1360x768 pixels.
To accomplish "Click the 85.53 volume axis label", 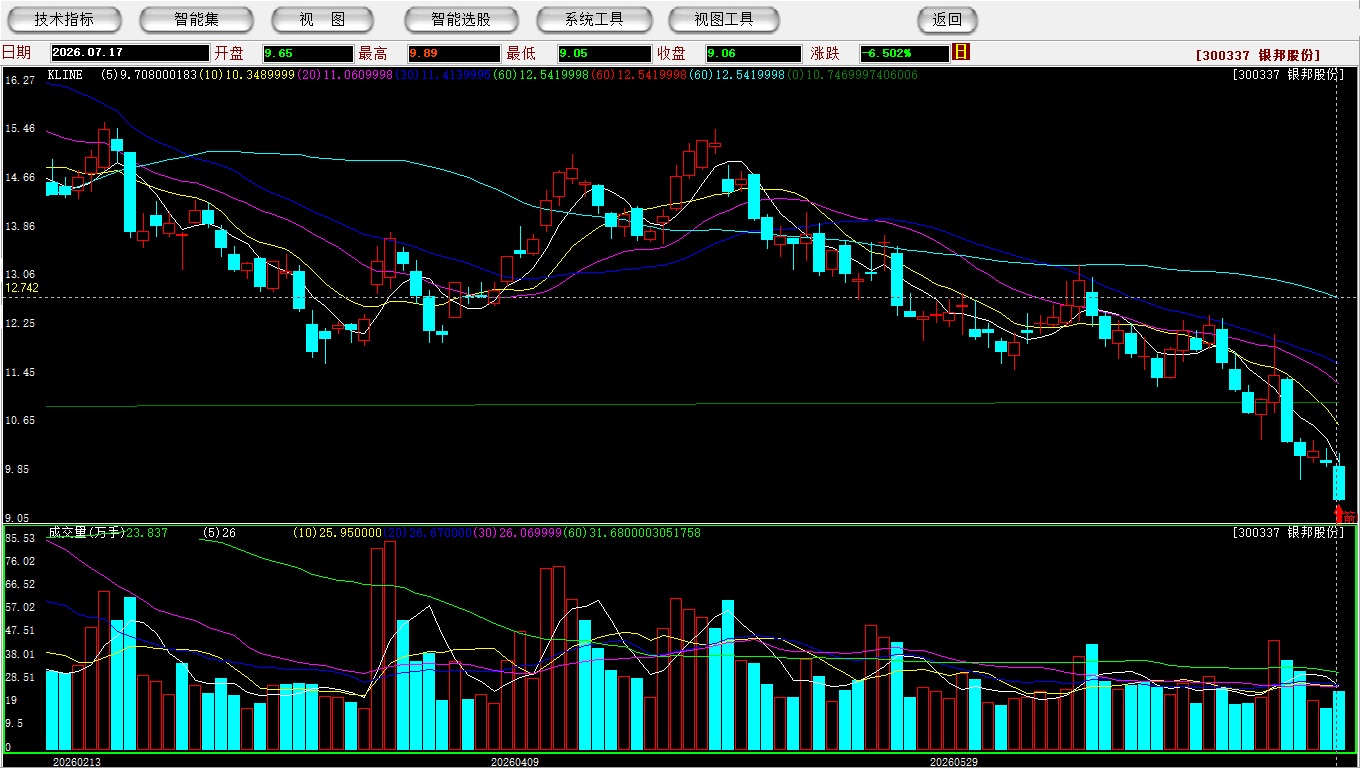I will (20, 538).
